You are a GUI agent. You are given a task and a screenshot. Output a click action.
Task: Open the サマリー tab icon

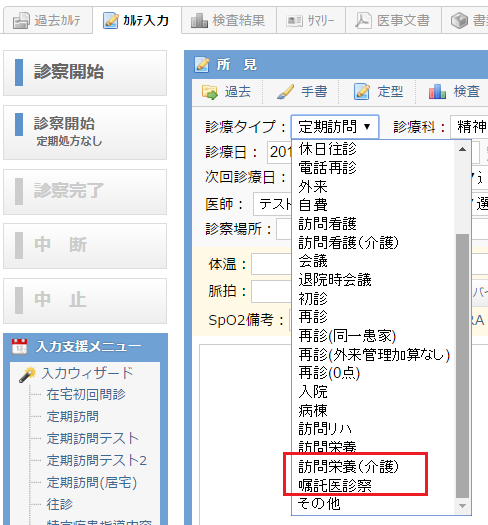(295, 21)
